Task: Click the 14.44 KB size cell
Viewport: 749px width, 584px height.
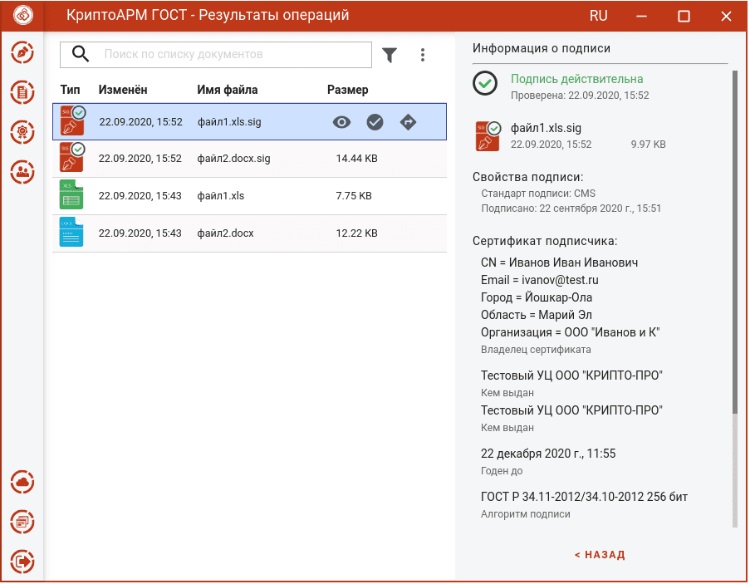Action: click(x=357, y=159)
